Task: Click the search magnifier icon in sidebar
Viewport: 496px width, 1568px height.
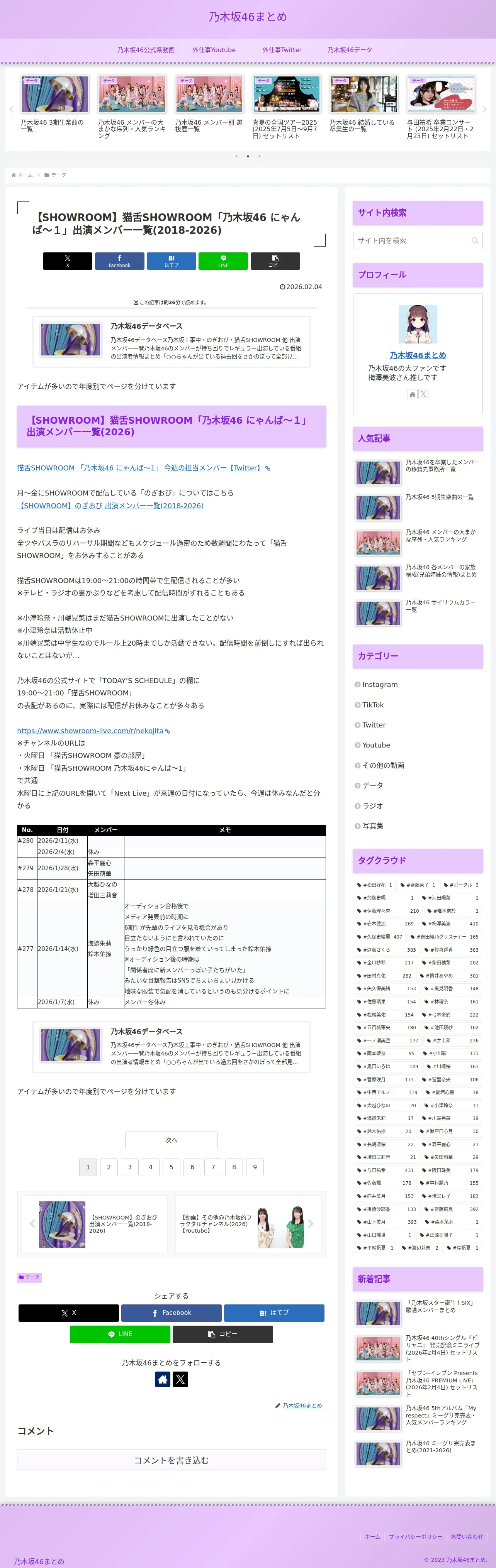Action: [475, 241]
